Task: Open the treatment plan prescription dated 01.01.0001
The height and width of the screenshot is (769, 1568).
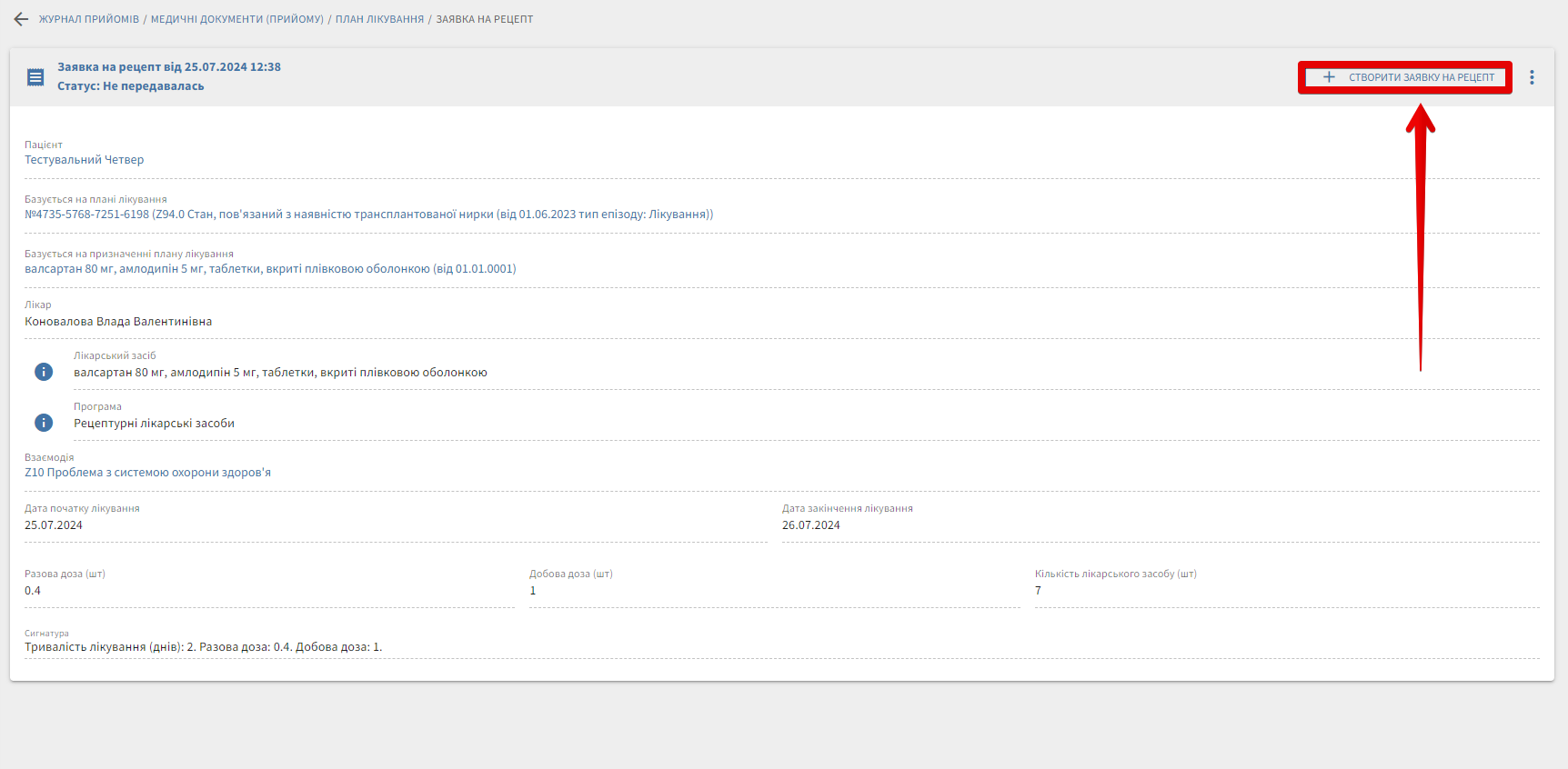Action: pos(270,269)
